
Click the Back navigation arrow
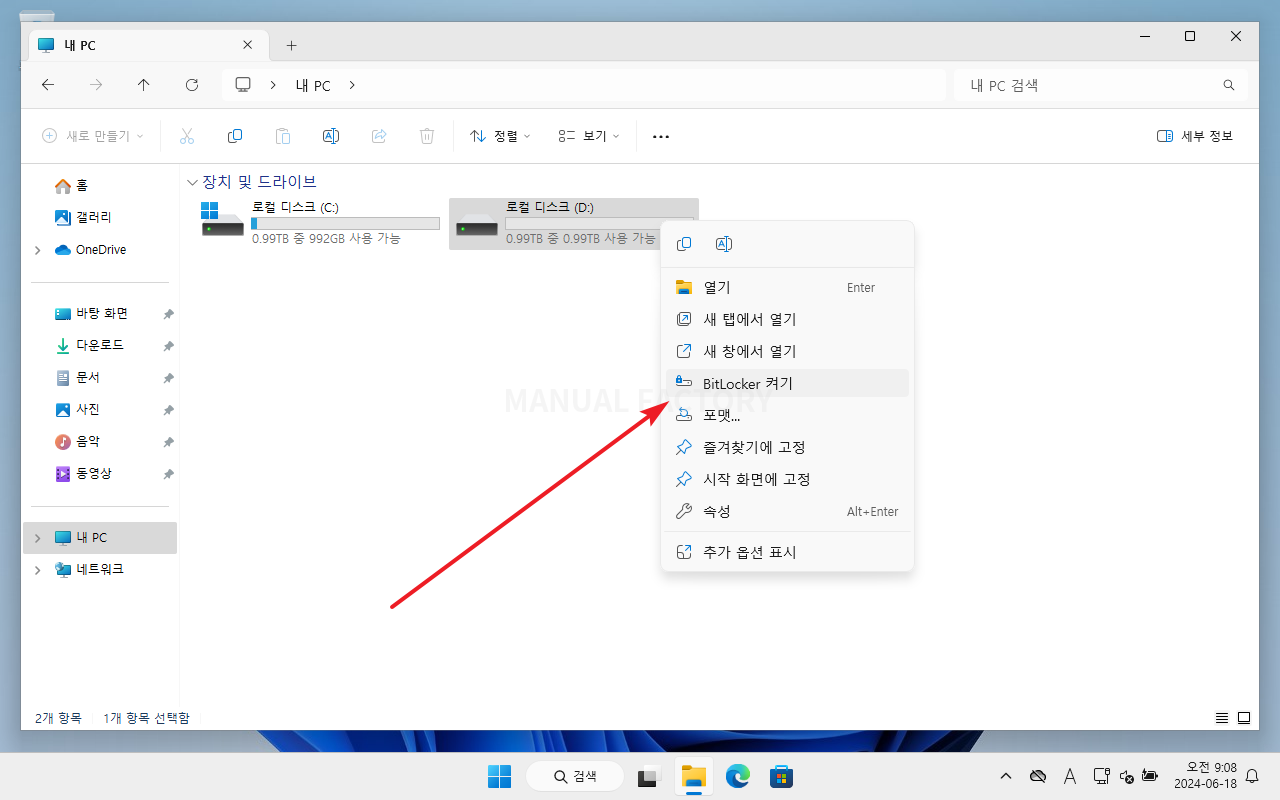pyautogui.click(x=48, y=85)
